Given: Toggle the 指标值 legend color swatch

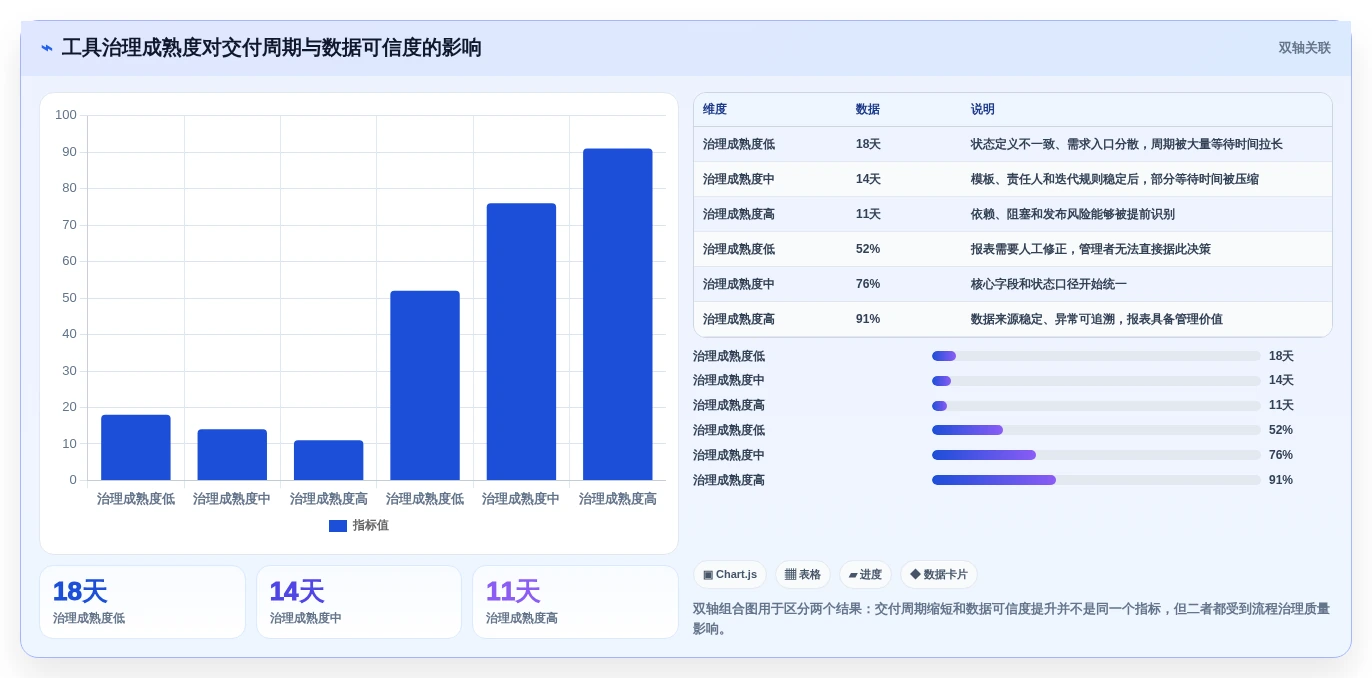Looking at the screenshot, I should pos(338,526).
